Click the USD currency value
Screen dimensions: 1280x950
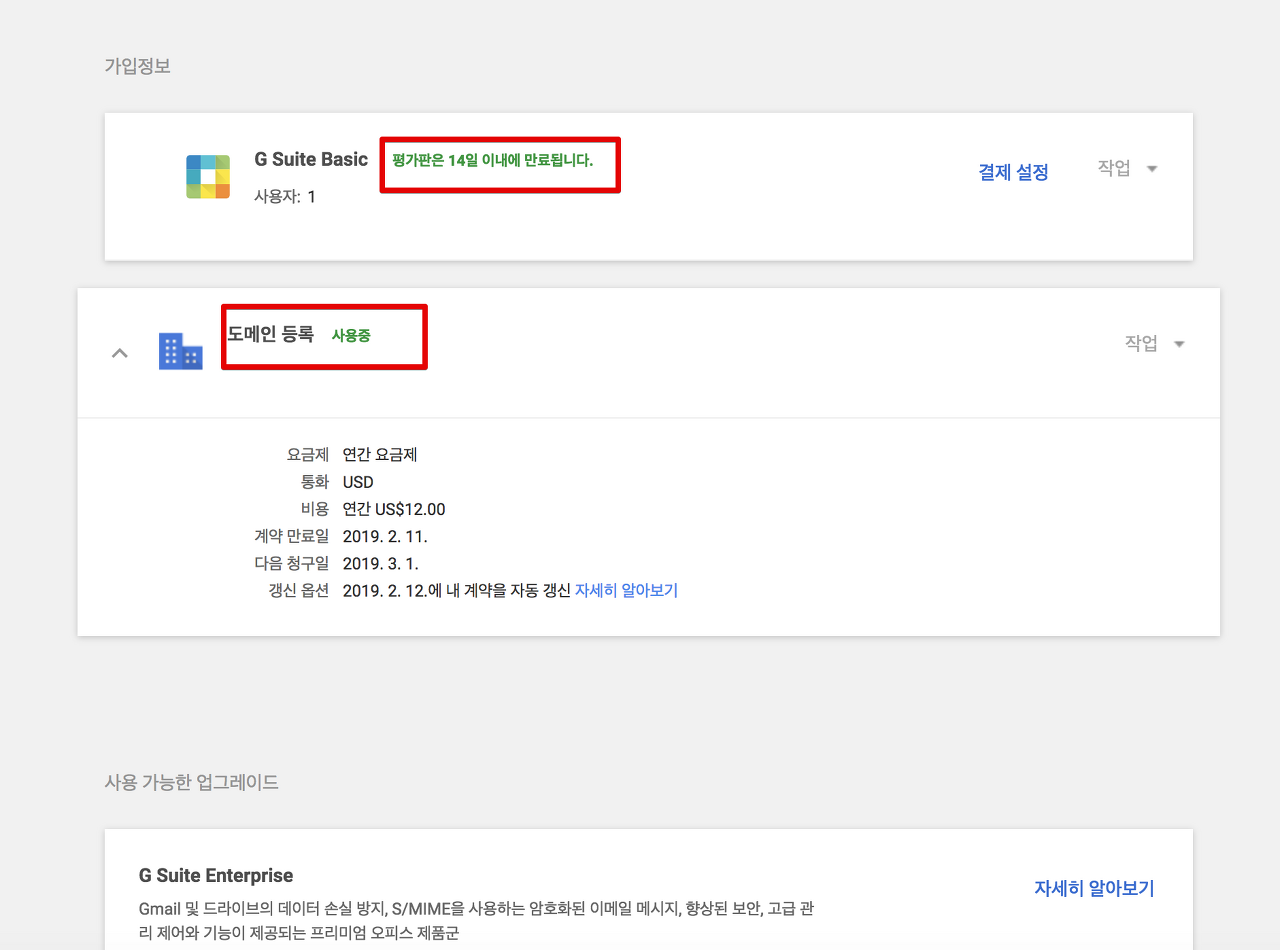[x=358, y=482]
